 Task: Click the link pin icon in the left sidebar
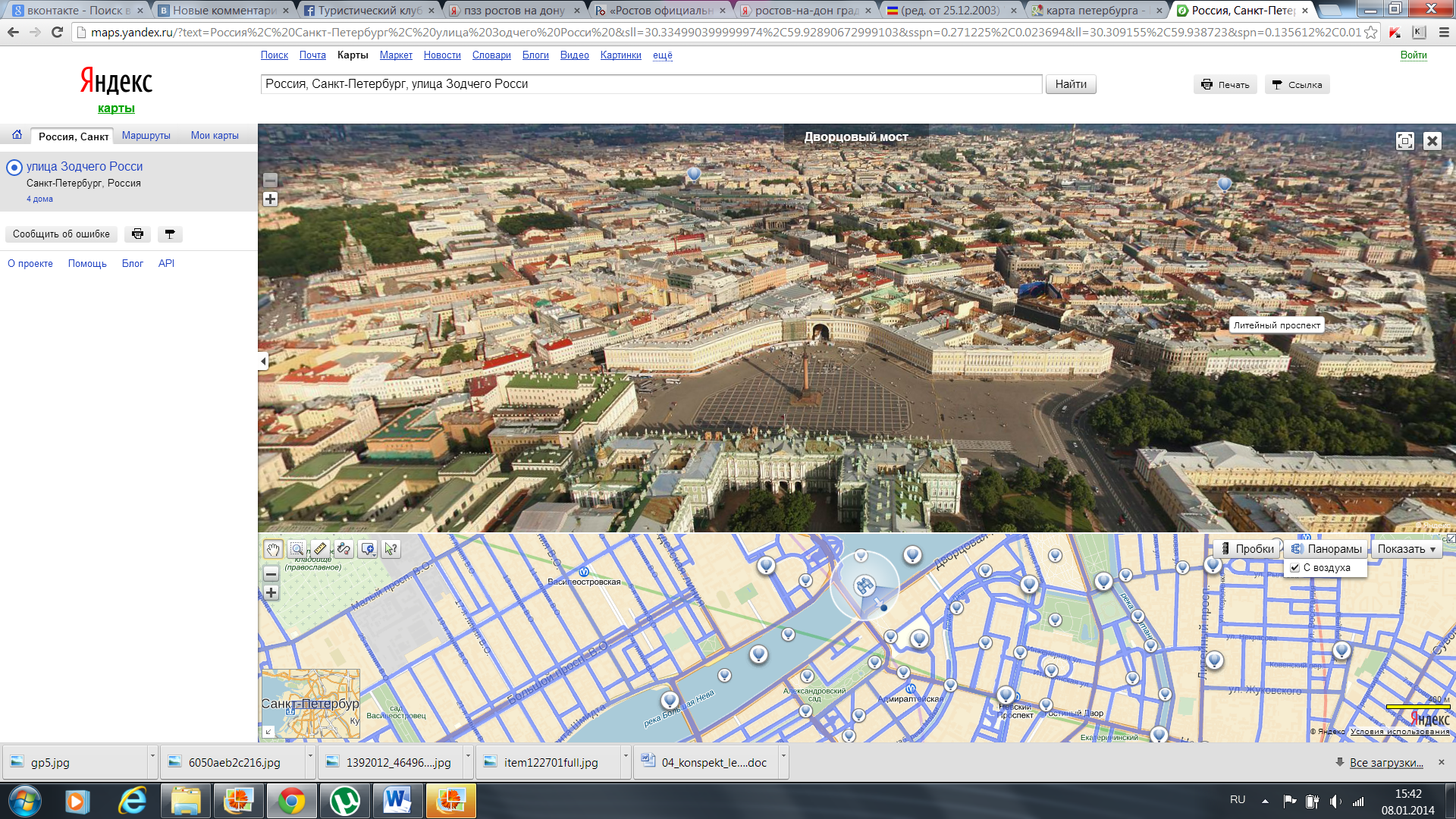170,234
